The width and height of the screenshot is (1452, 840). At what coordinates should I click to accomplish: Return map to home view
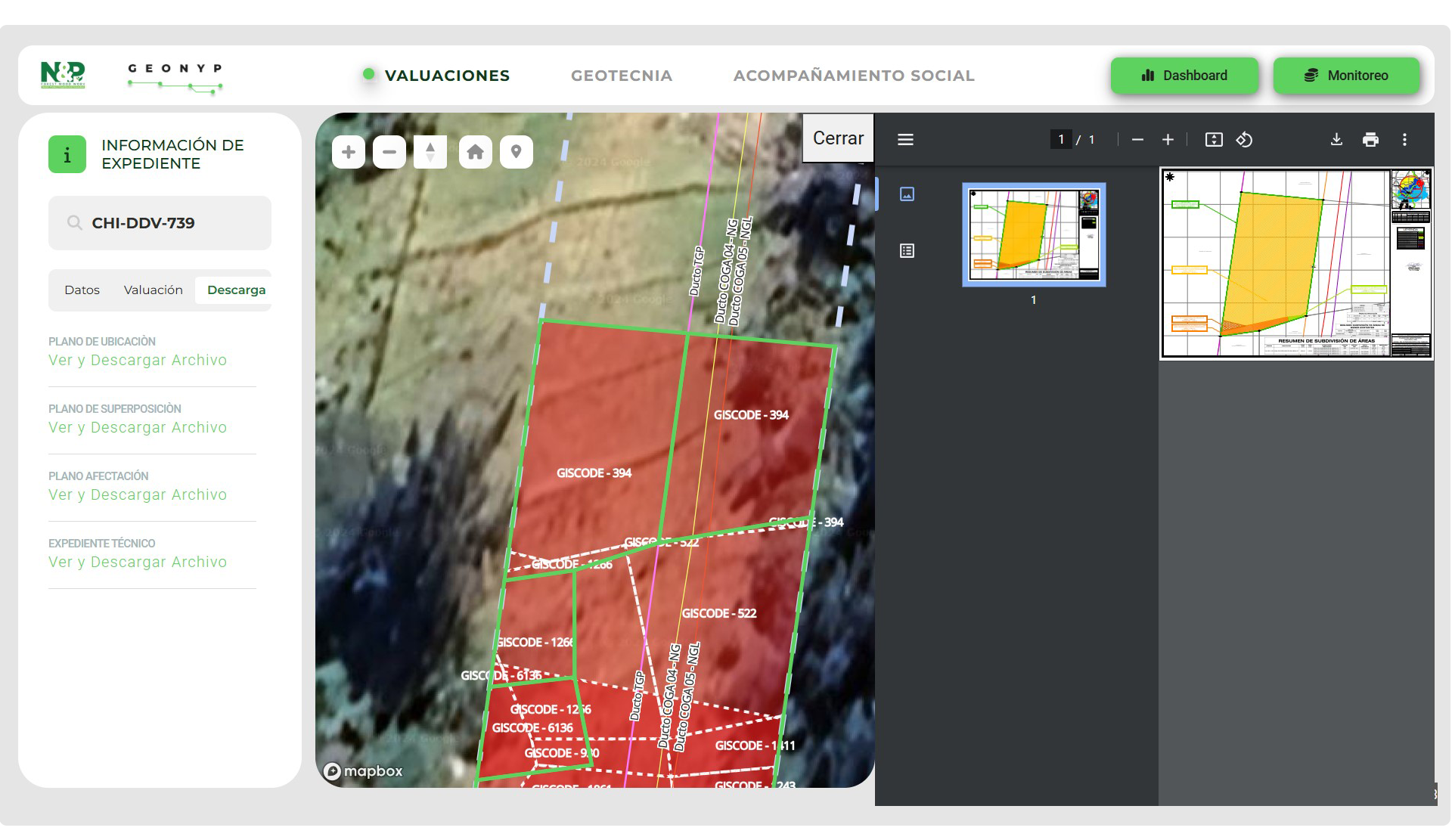point(475,152)
